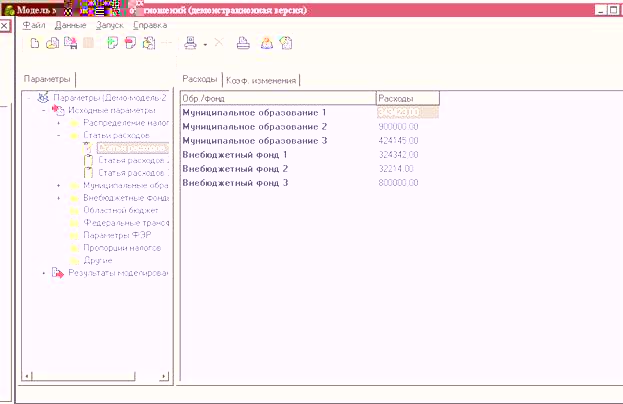The width and height of the screenshot is (623, 404).
Task: Click the New document toolbar icon
Action: (34, 43)
